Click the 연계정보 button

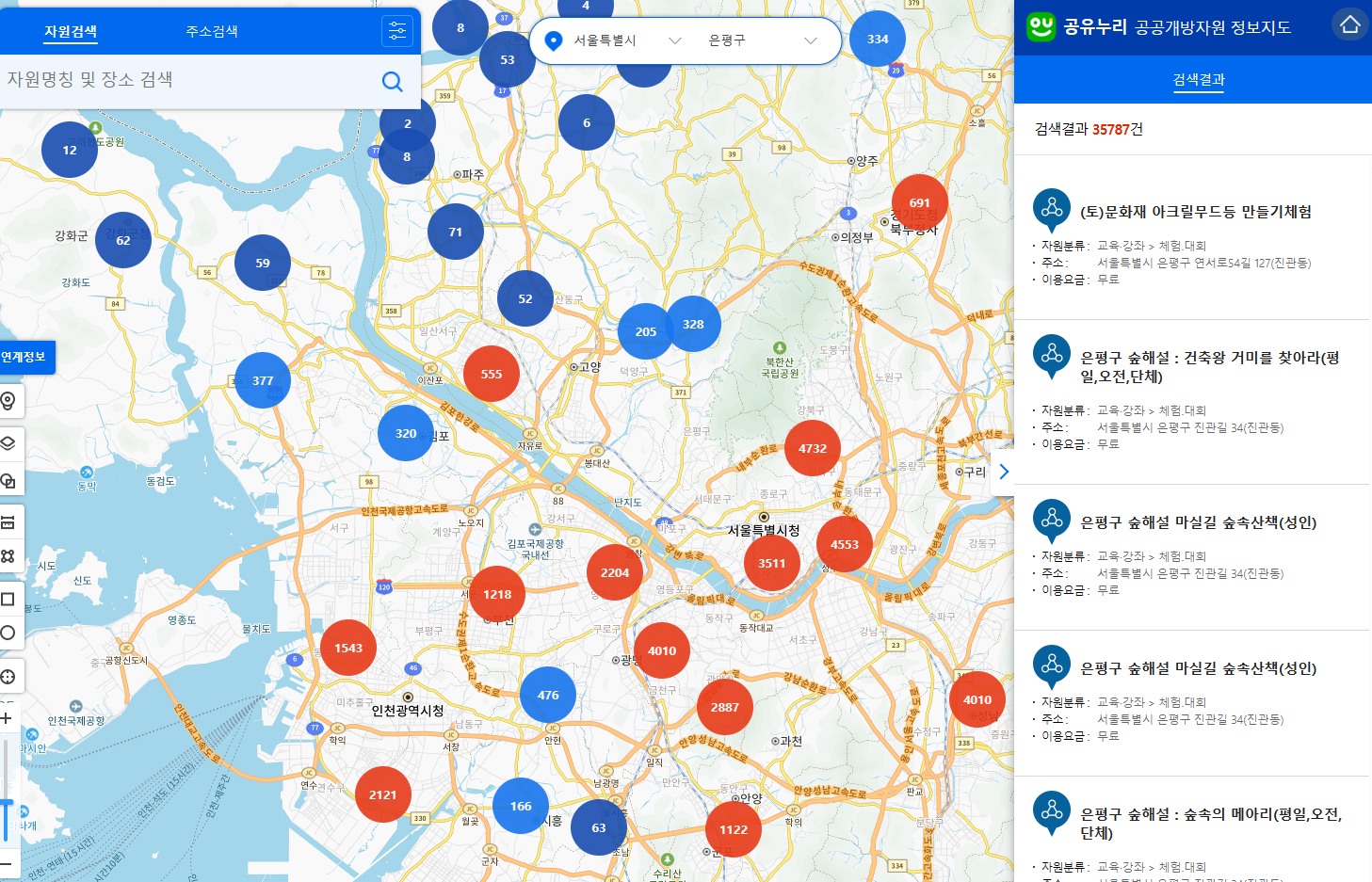(25, 358)
